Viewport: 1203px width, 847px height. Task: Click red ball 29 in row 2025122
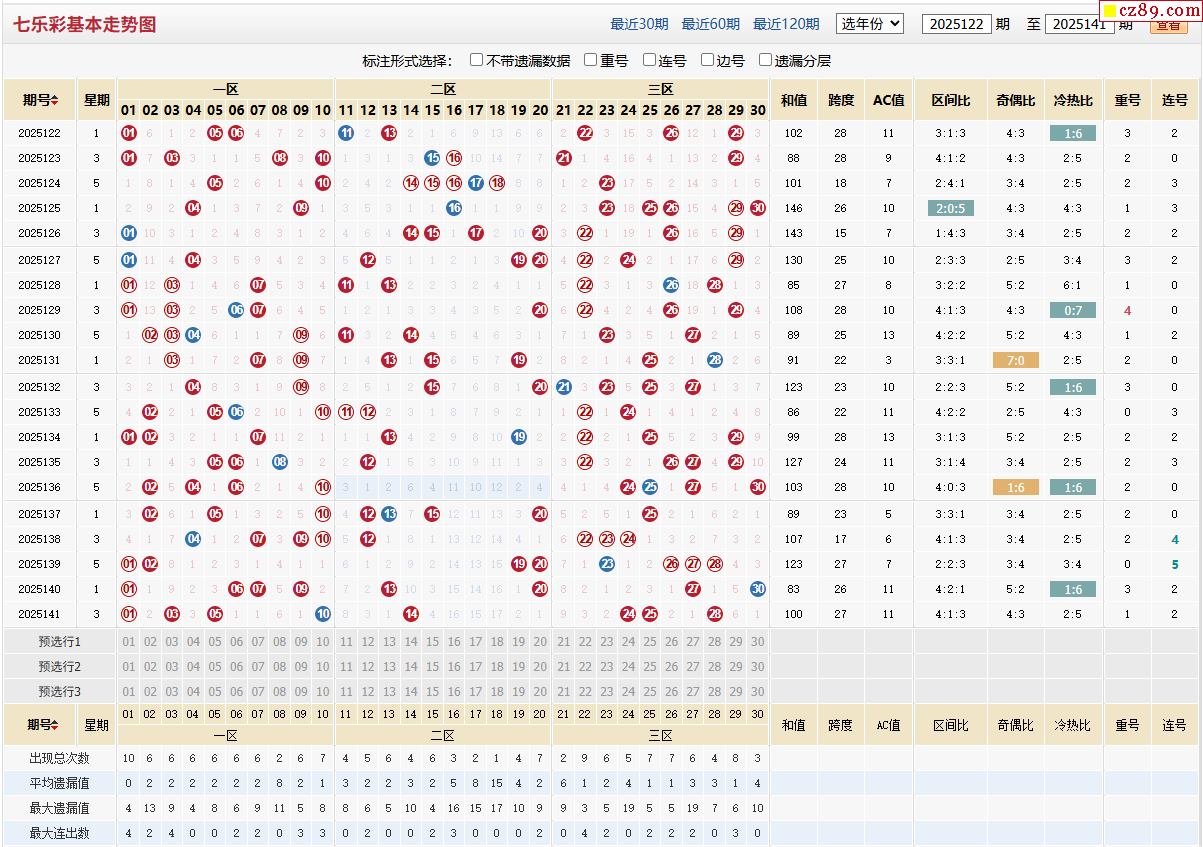tap(736, 133)
